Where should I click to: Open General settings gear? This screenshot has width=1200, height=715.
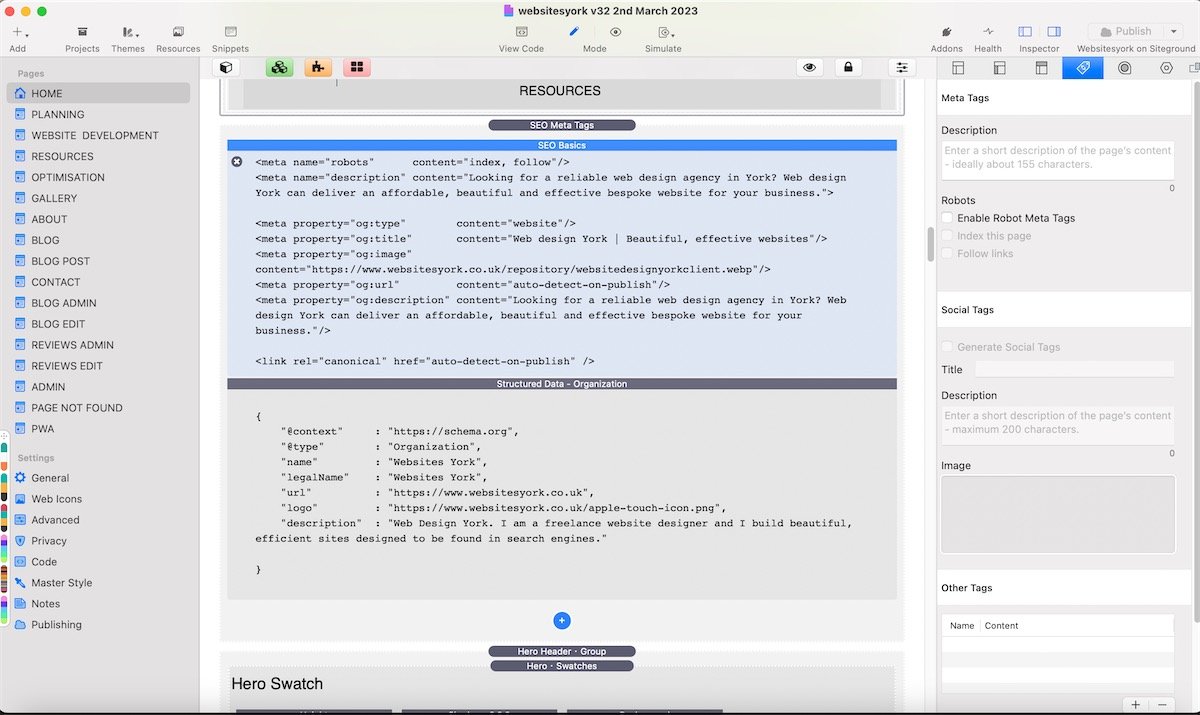click(98, 478)
